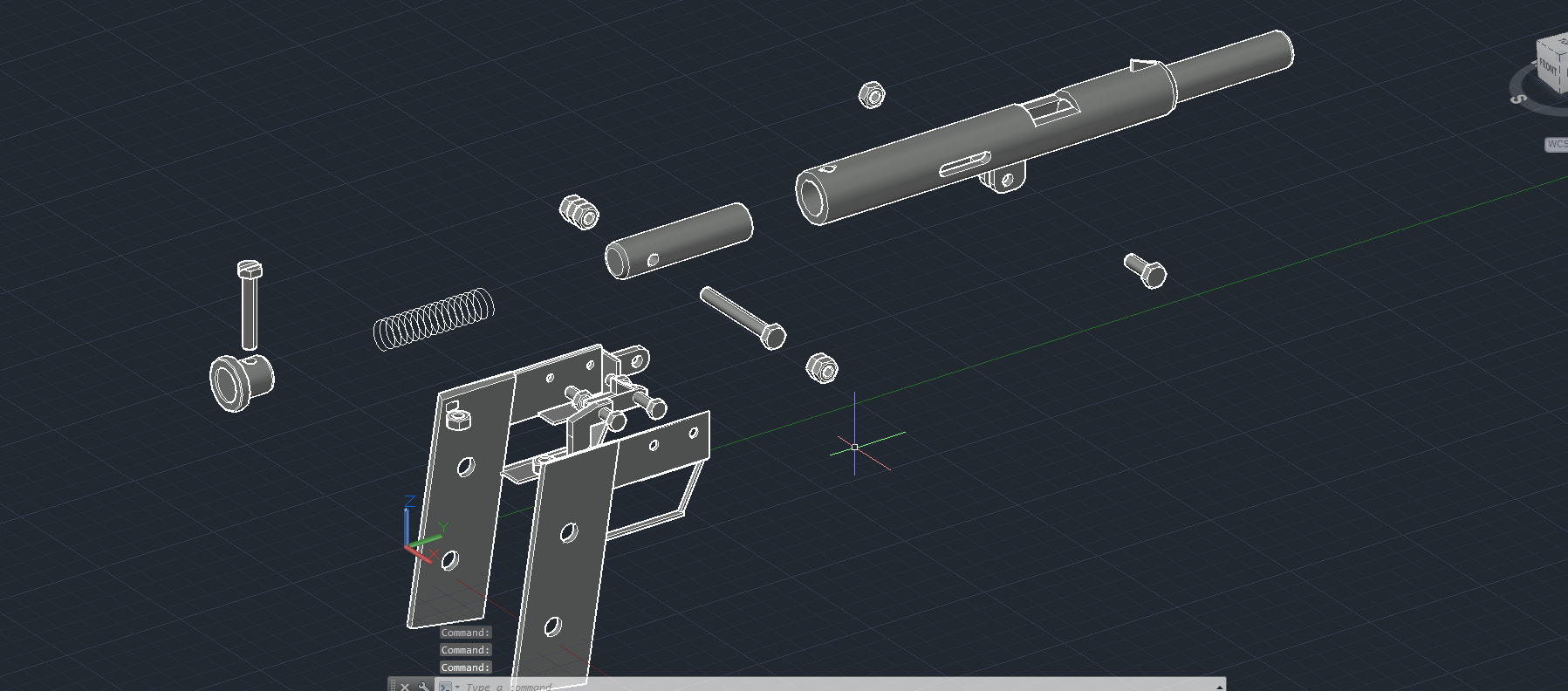1568x691 pixels.
Task: Select the hex nut above the barrel
Action: click(x=872, y=95)
